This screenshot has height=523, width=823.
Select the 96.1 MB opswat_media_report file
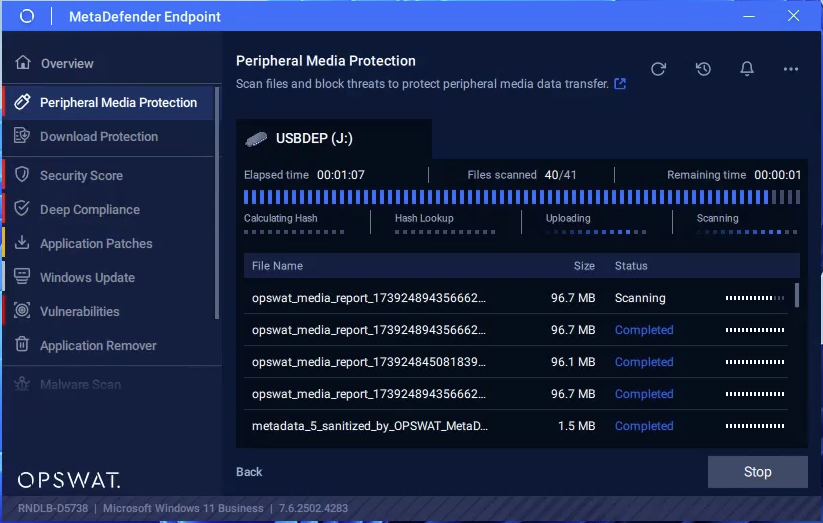(x=516, y=362)
